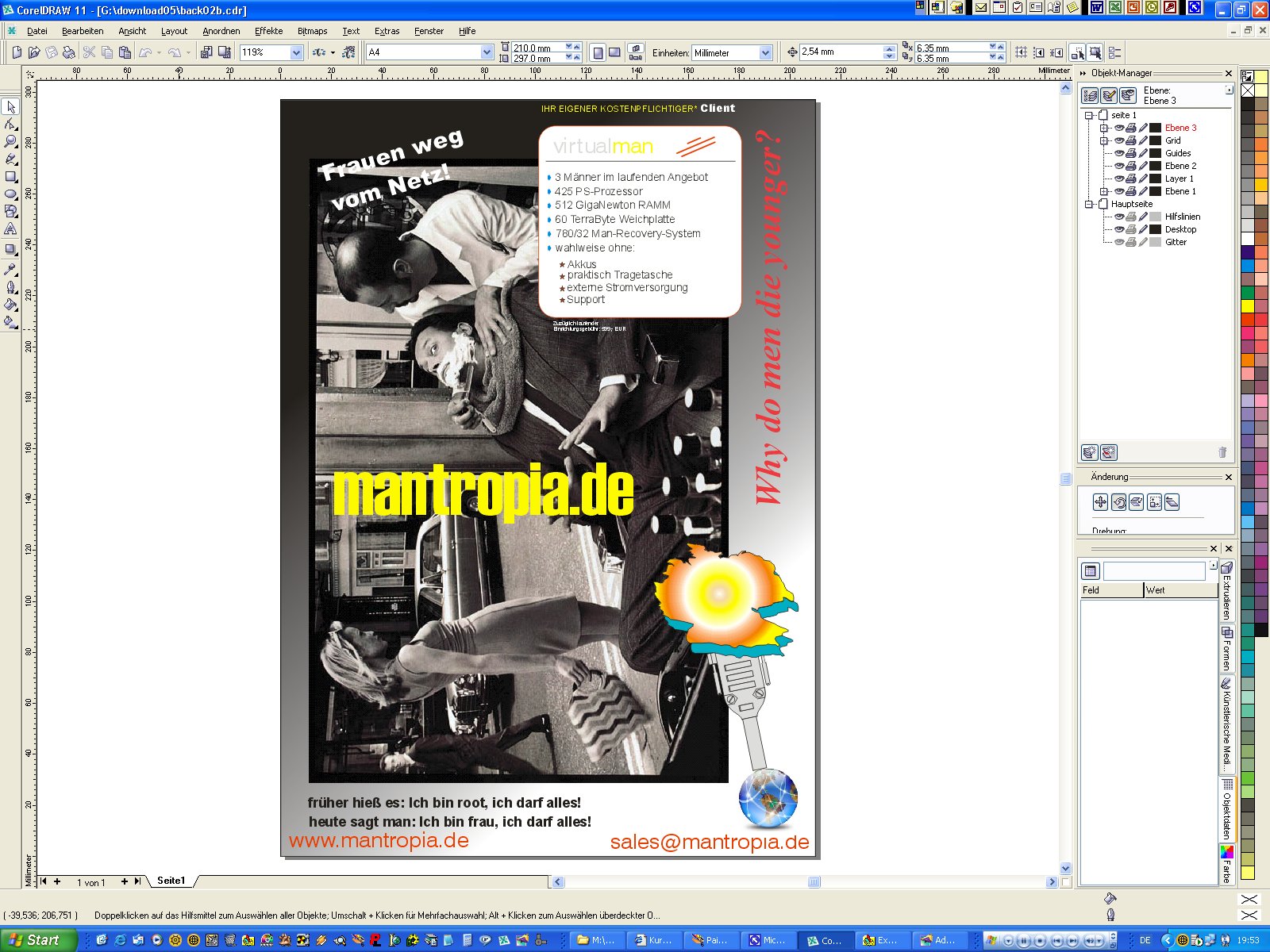Click the Position icon in Änderung panel
The height and width of the screenshot is (952, 1270).
coord(1100,501)
